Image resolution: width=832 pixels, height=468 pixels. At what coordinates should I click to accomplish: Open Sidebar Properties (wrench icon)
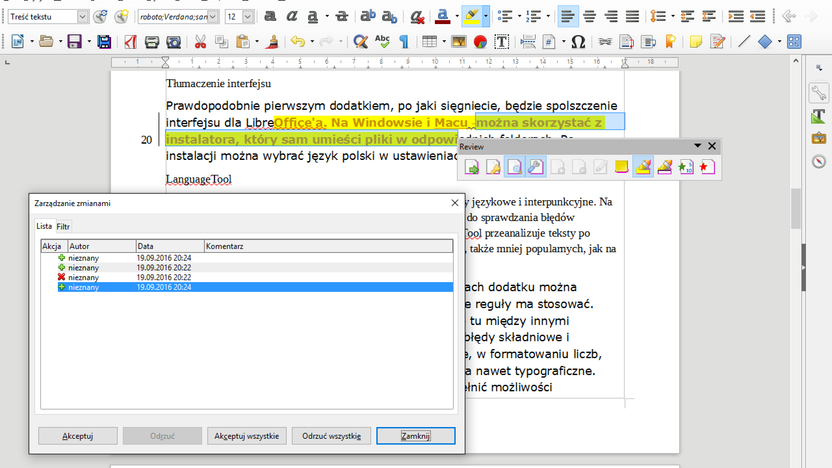[x=819, y=93]
